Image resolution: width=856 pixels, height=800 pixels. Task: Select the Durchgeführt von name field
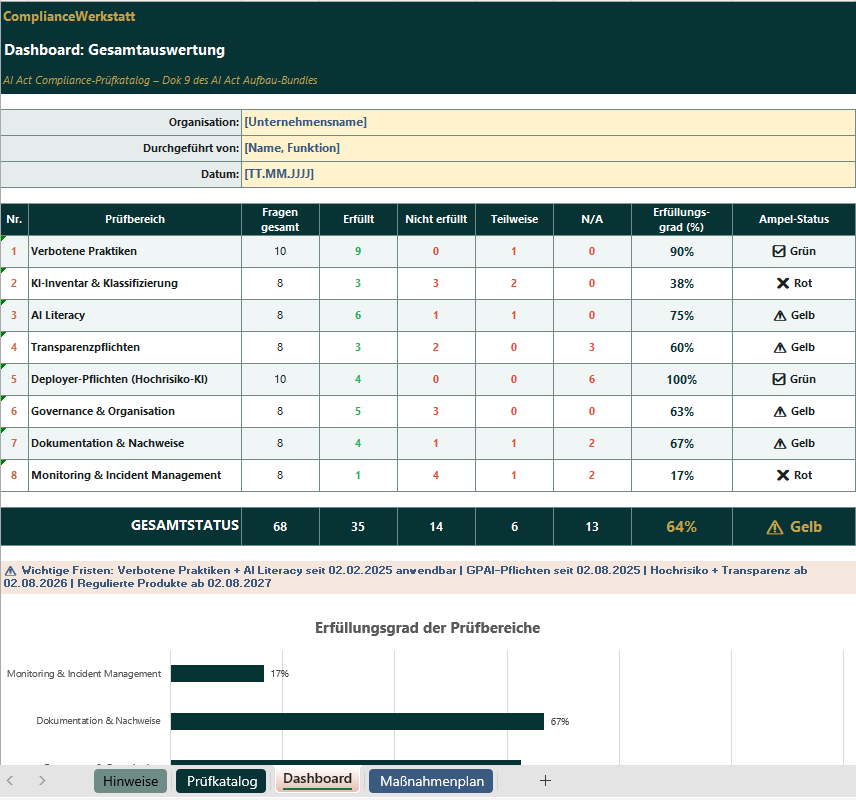tap(548, 148)
